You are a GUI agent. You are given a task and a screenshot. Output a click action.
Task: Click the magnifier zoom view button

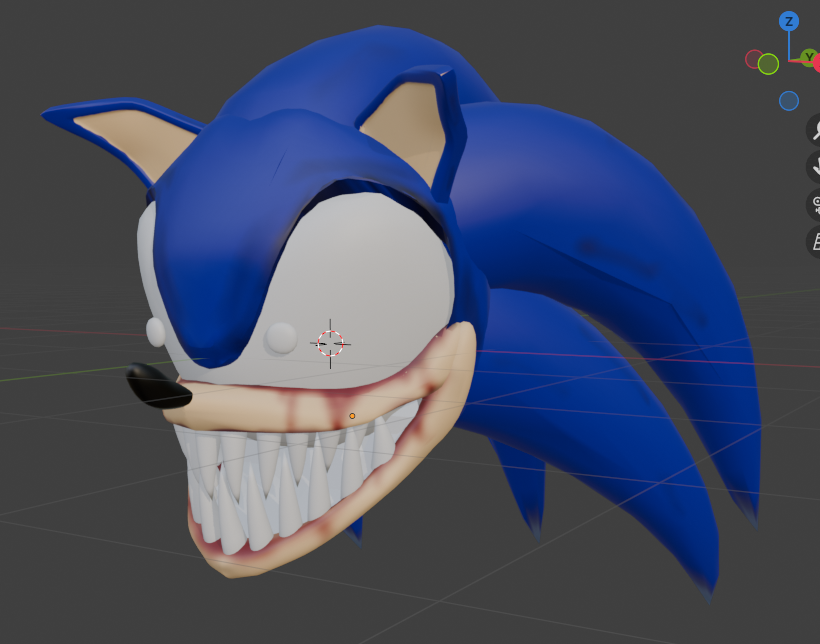point(814,129)
